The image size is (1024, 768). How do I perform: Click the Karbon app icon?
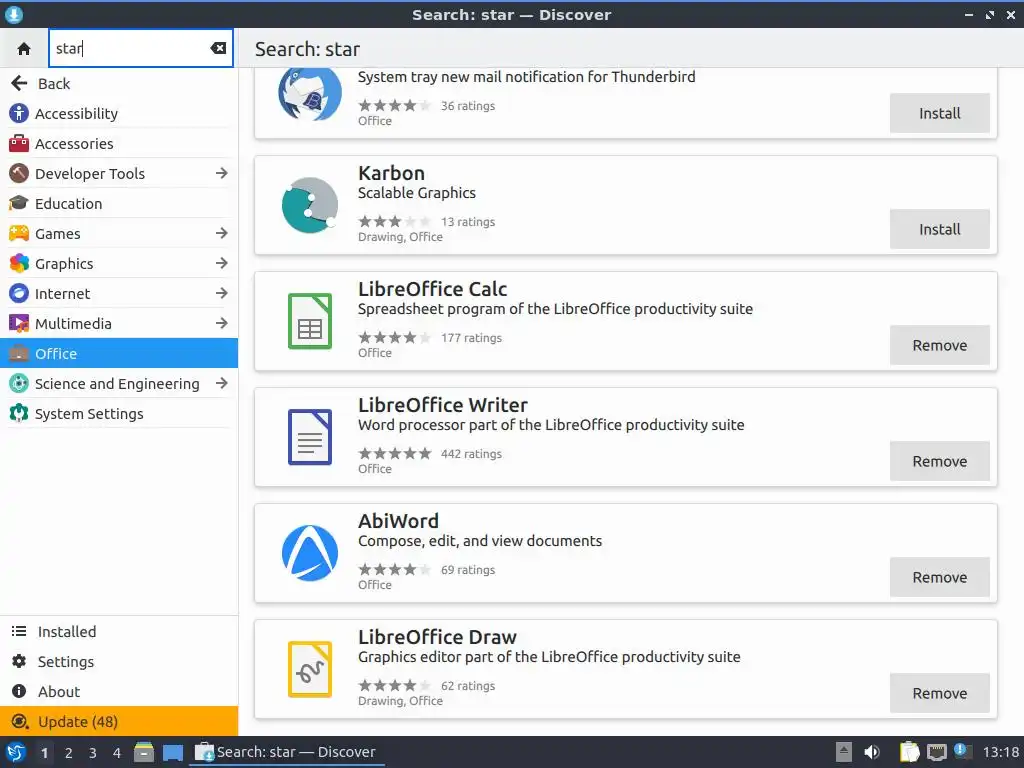click(x=310, y=205)
